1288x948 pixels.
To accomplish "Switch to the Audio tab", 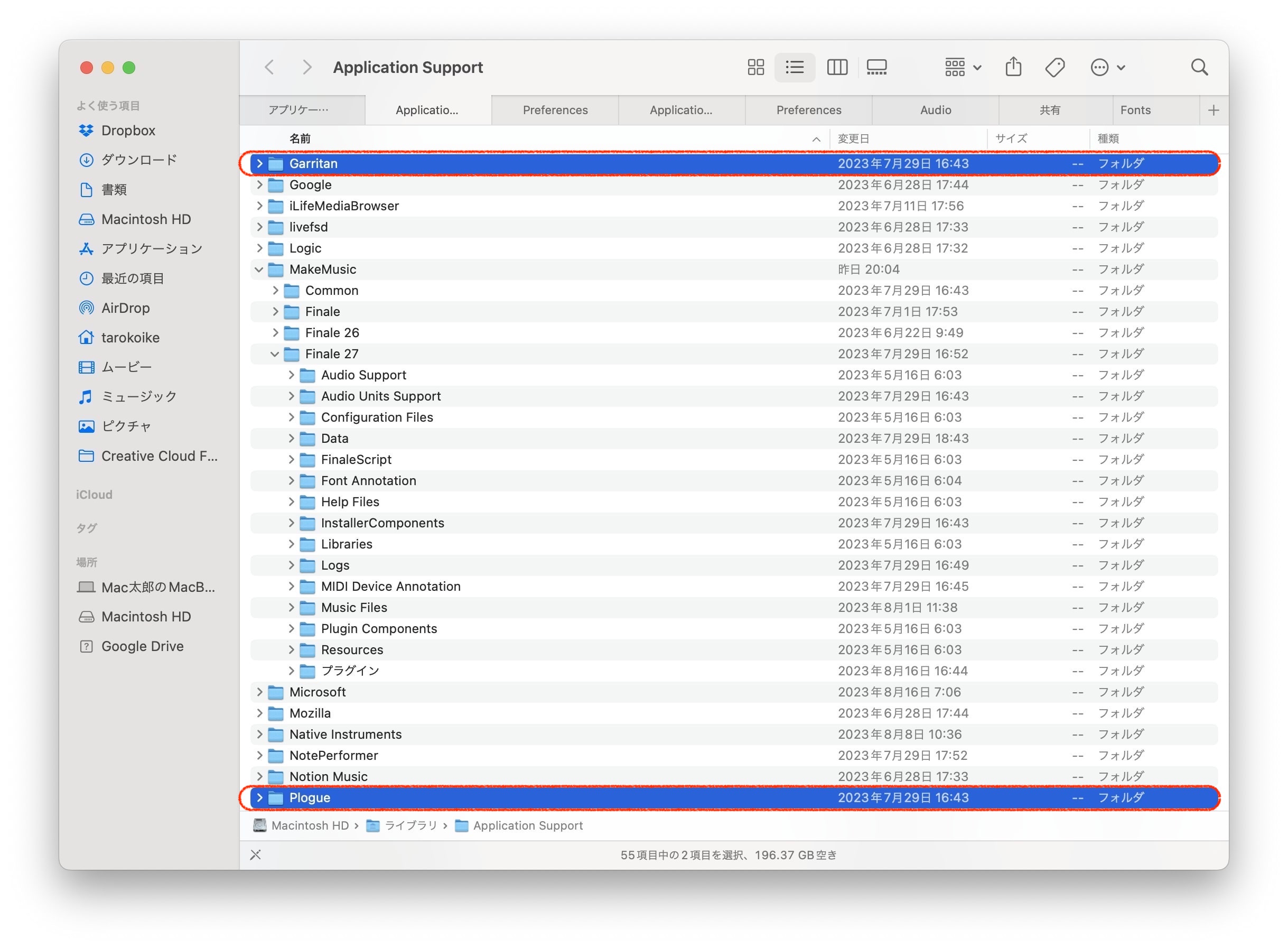I will (936, 110).
